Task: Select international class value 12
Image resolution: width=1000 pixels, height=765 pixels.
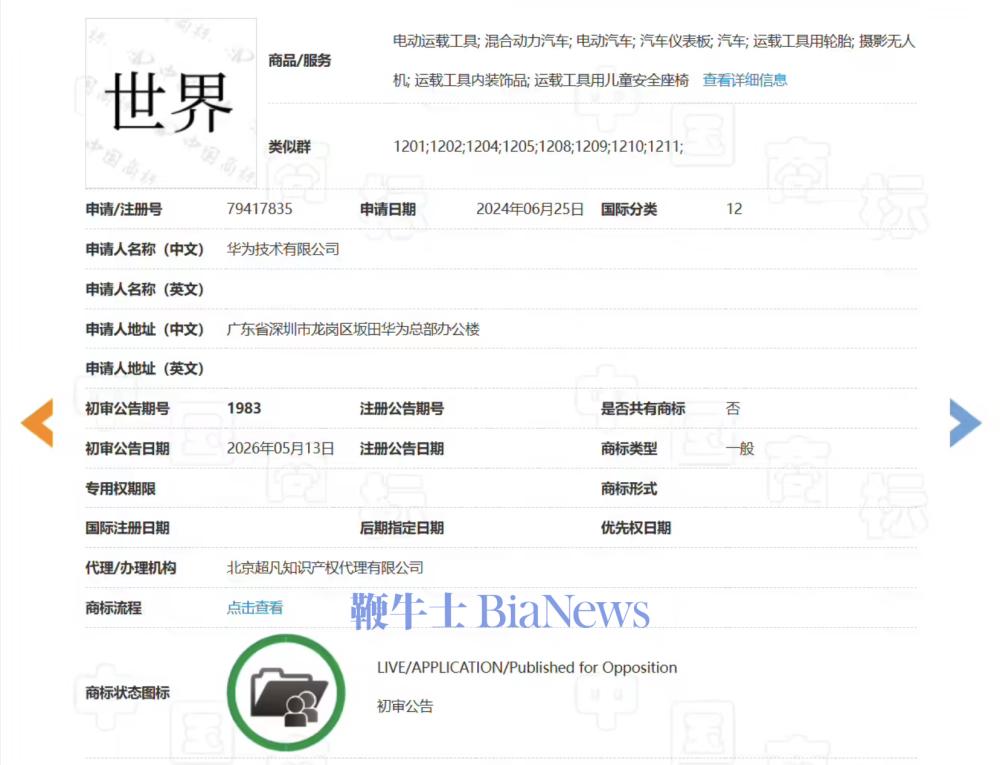Action: [x=734, y=209]
